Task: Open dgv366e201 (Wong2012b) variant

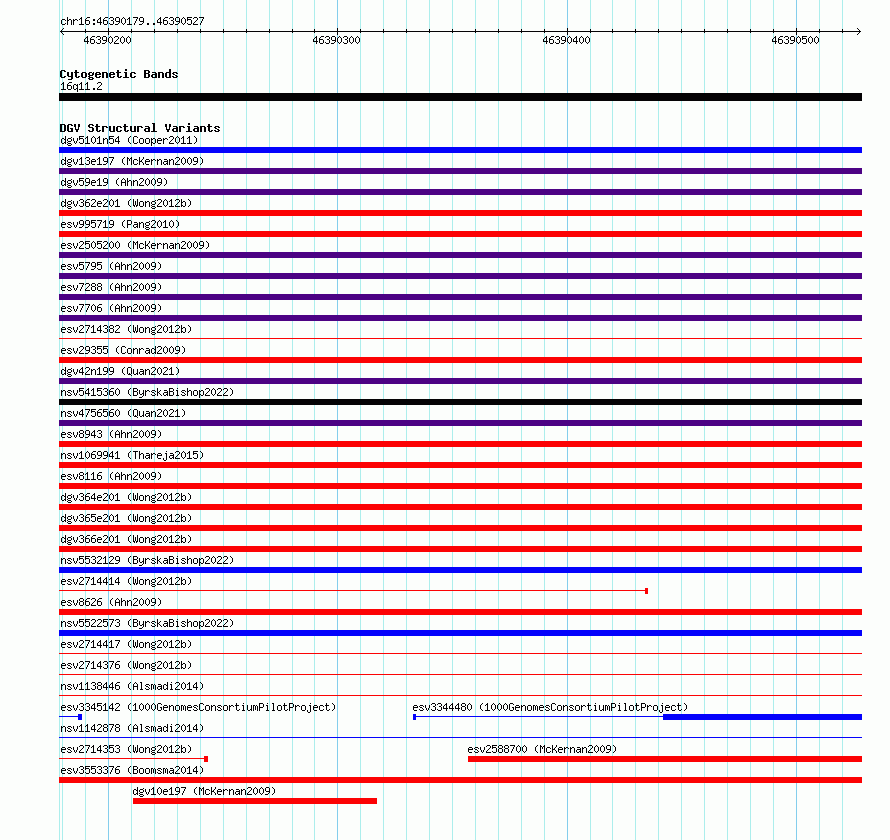Action: coord(126,539)
